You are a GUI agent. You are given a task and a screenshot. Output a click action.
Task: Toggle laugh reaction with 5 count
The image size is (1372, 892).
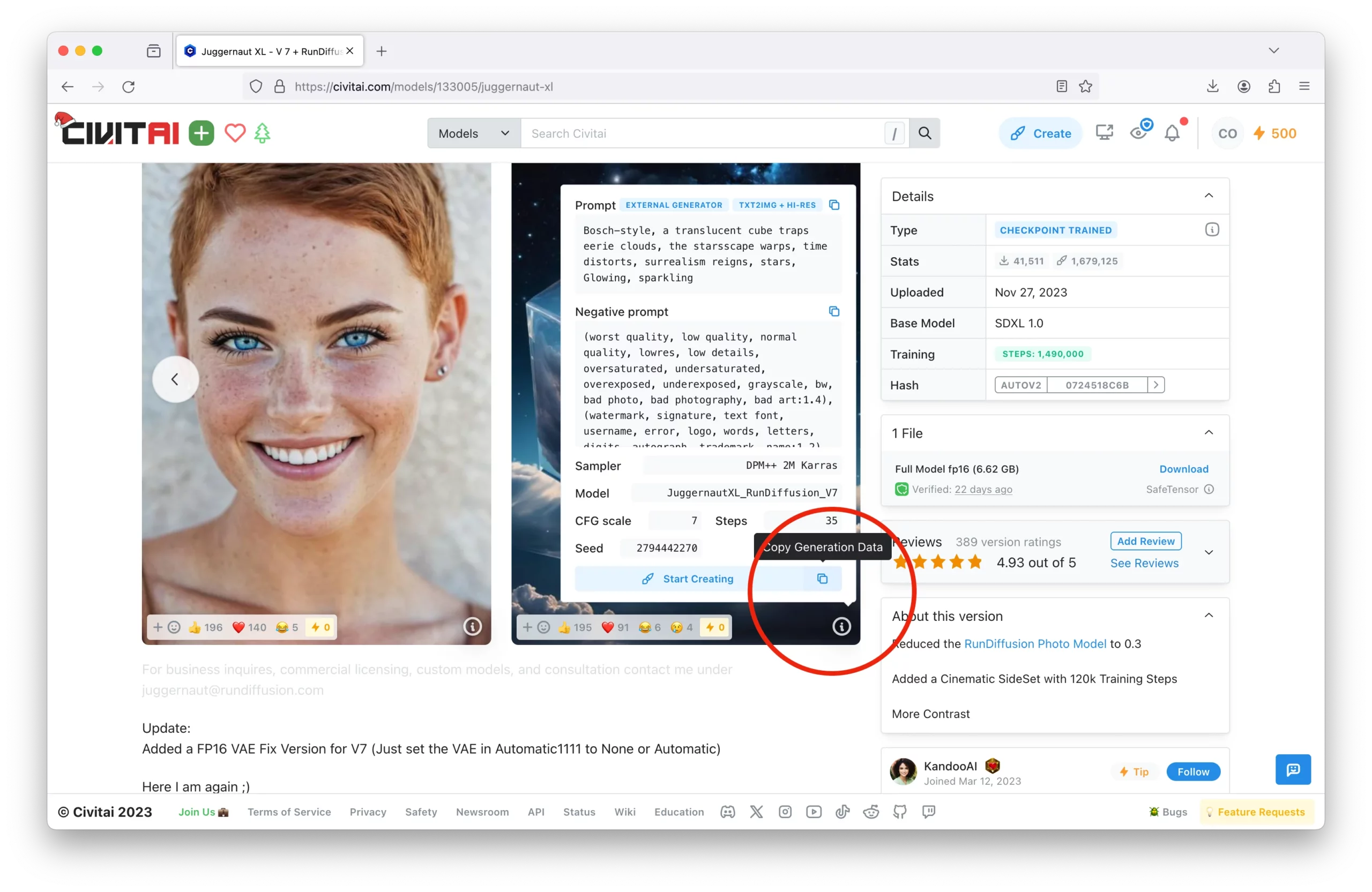(x=287, y=627)
